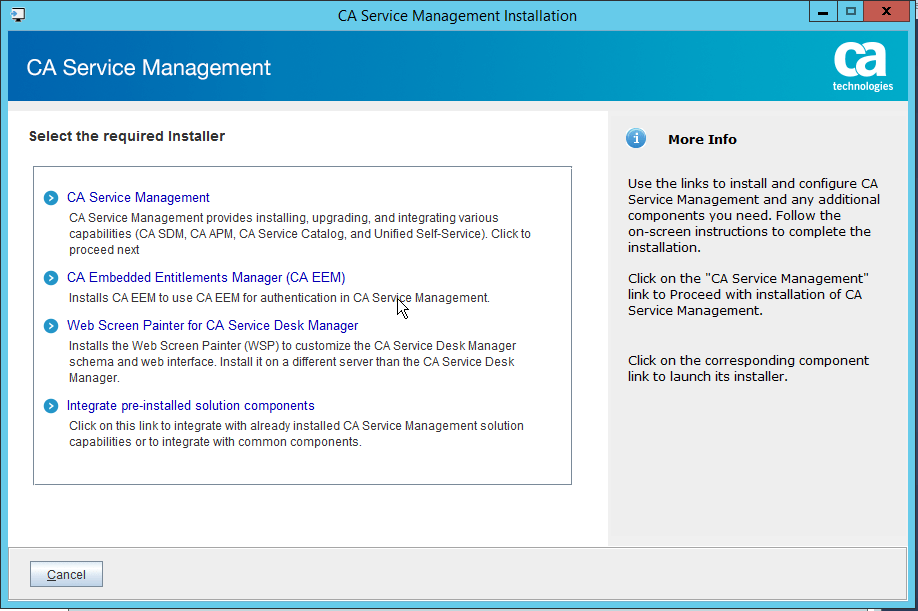This screenshot has height=611, width=918.
Task: Click the arrow icon beside CA Service Management
Action: [51, 198]
